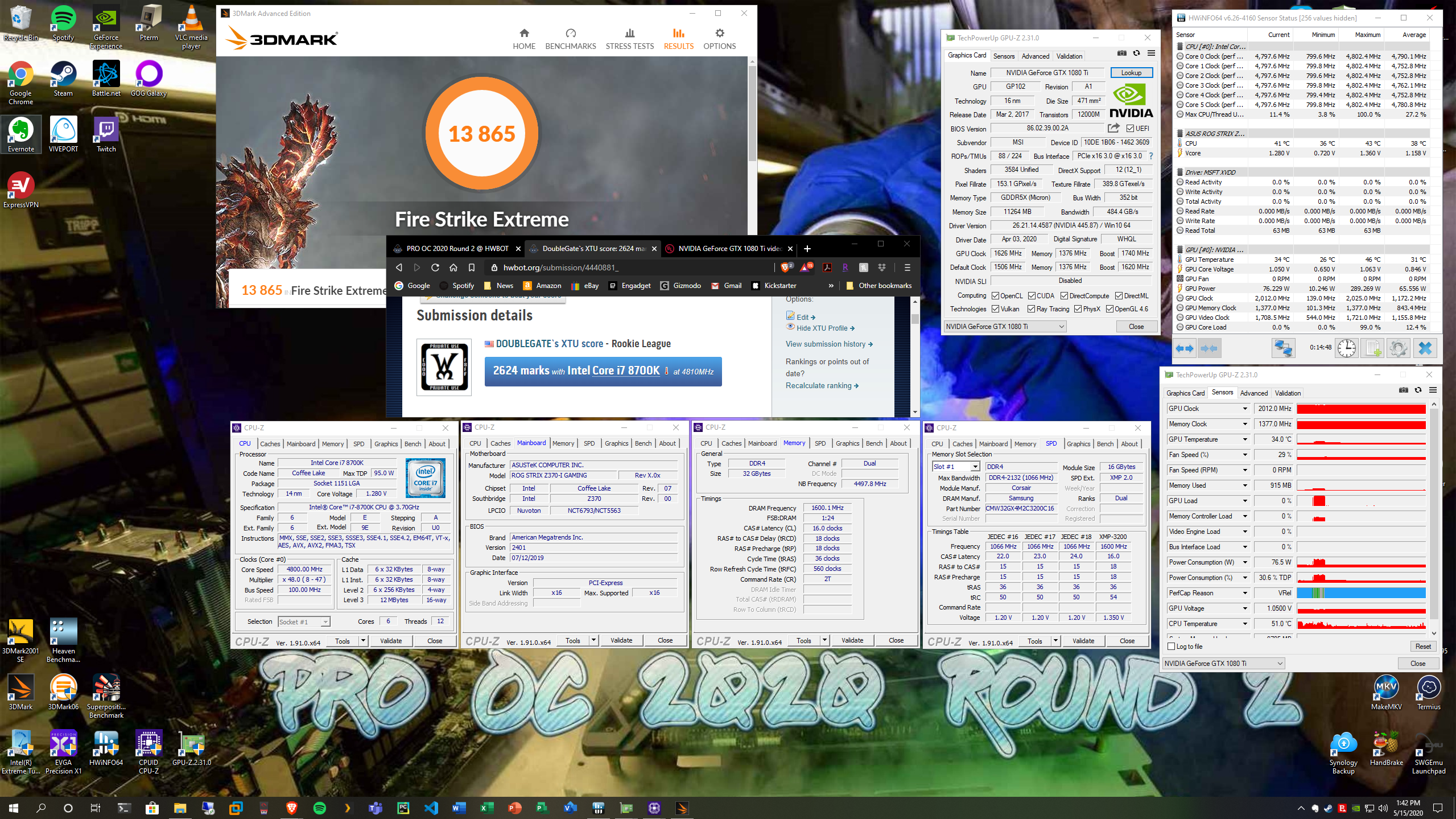Reload the hwbot browser page
Image resolution: width=1456 pixels, height=819 pixels.
point(435,267)
